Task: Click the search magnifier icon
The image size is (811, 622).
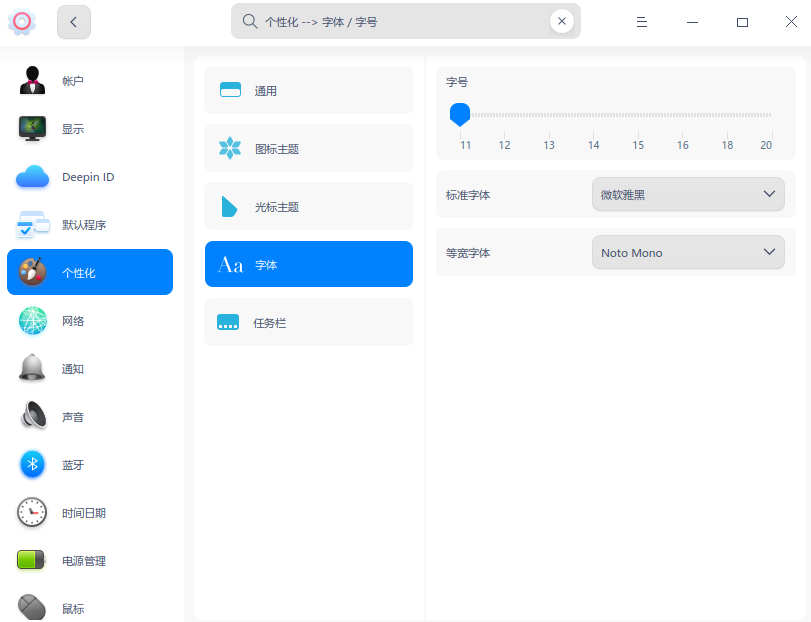Action: tap(250, 21)
